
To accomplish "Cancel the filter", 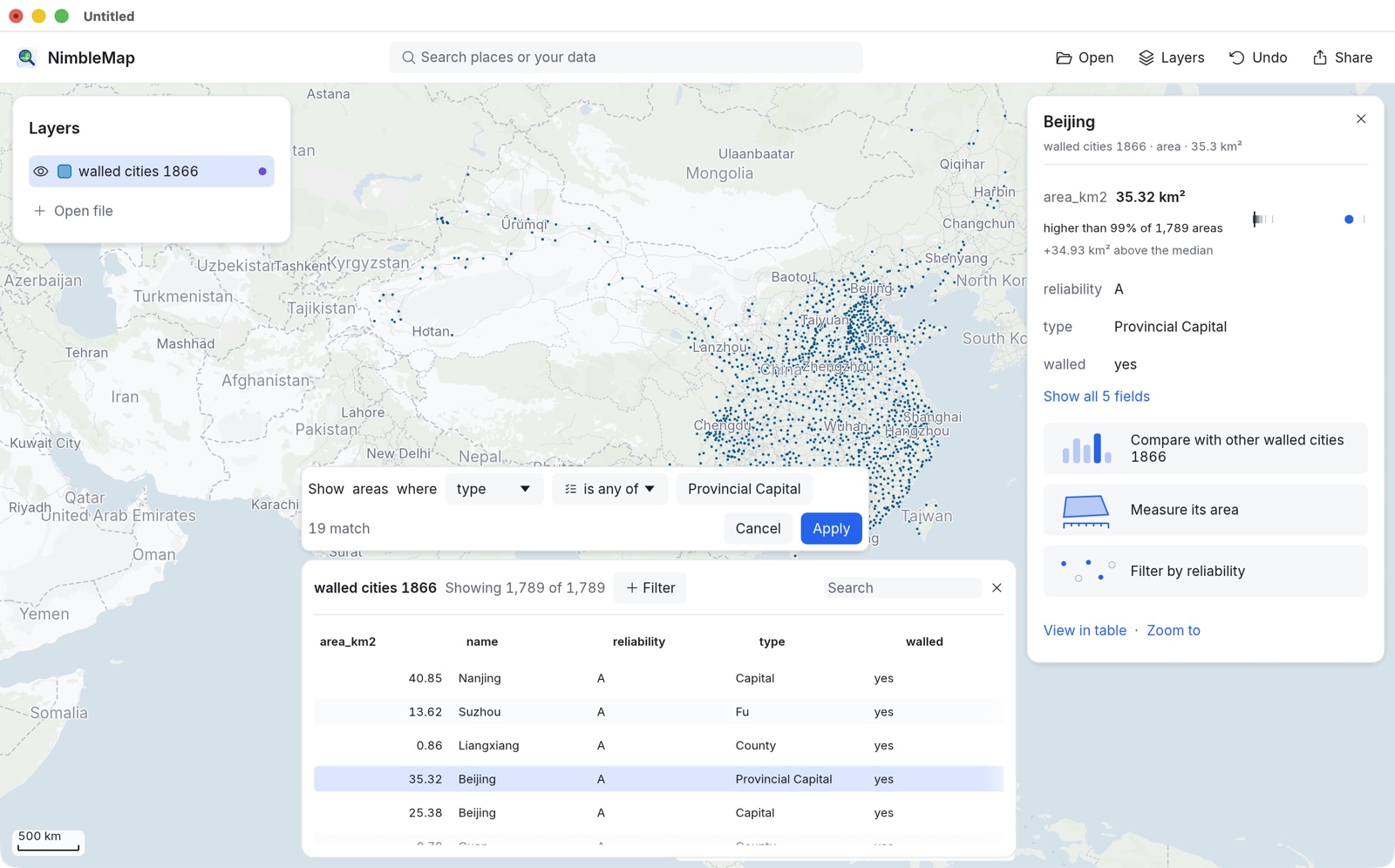I will pos(758,528).
